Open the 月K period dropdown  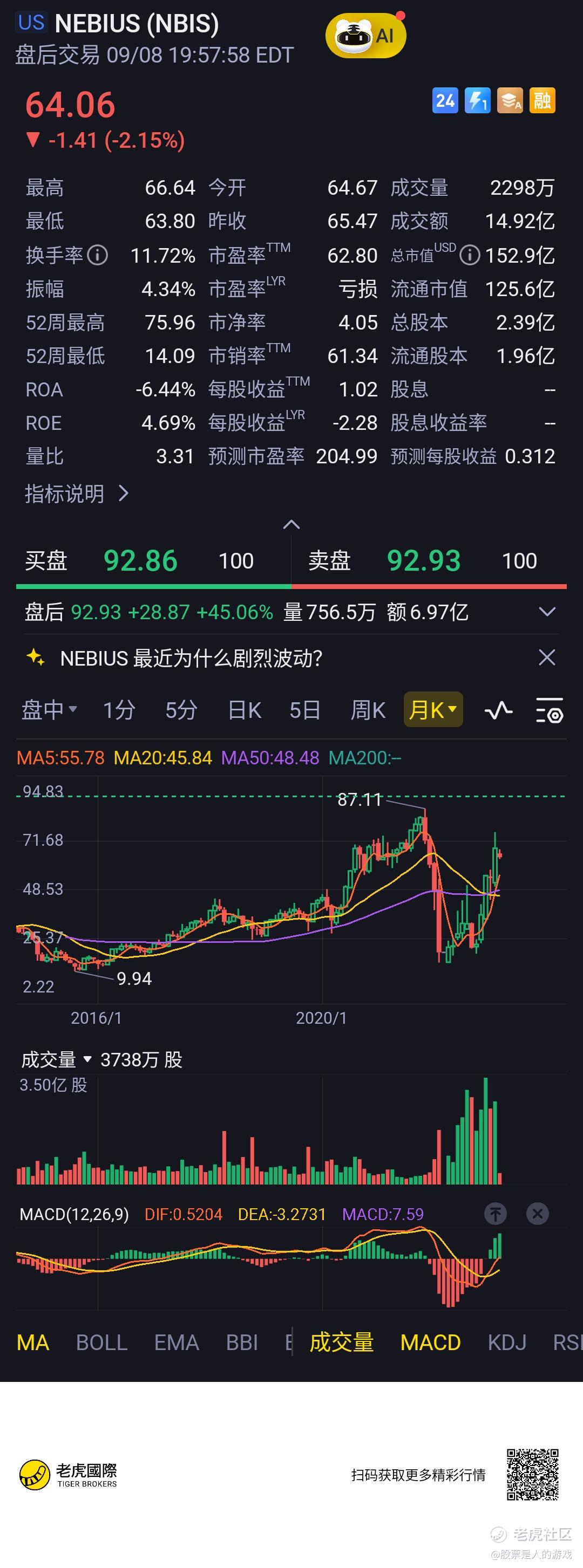[433, 710]
